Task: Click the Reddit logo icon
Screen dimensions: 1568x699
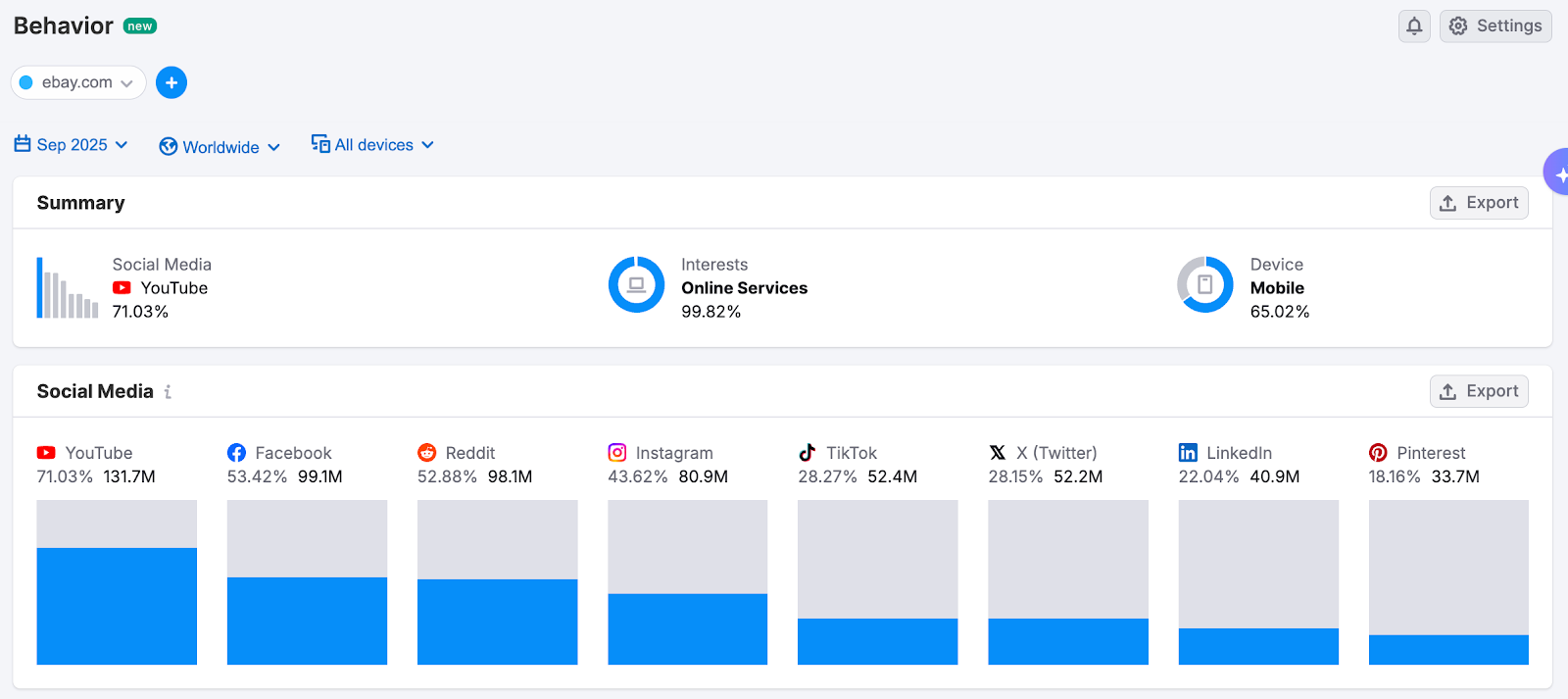Action: click(x=426, y=453)
